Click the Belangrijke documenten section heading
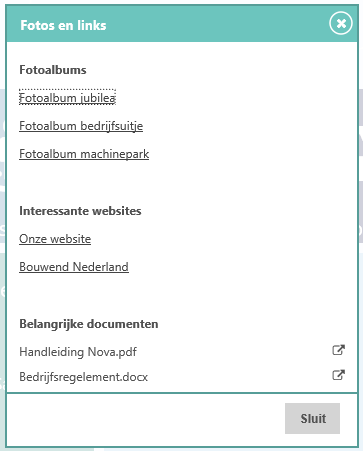The height and width of the screenshot is (451, 363). (89, 324)
